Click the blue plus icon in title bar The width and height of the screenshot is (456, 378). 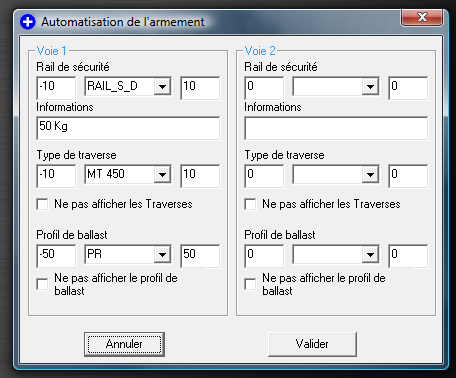(27, 22)
